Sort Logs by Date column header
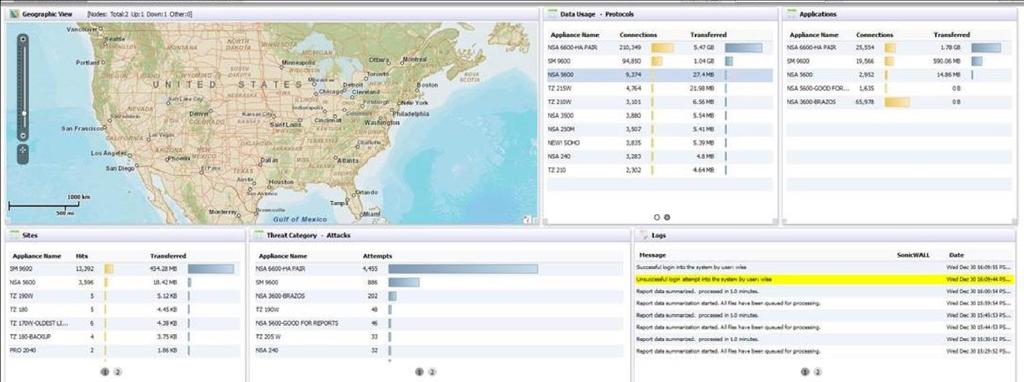Screen dimensions: 1024x382 [x=956, y=255]
